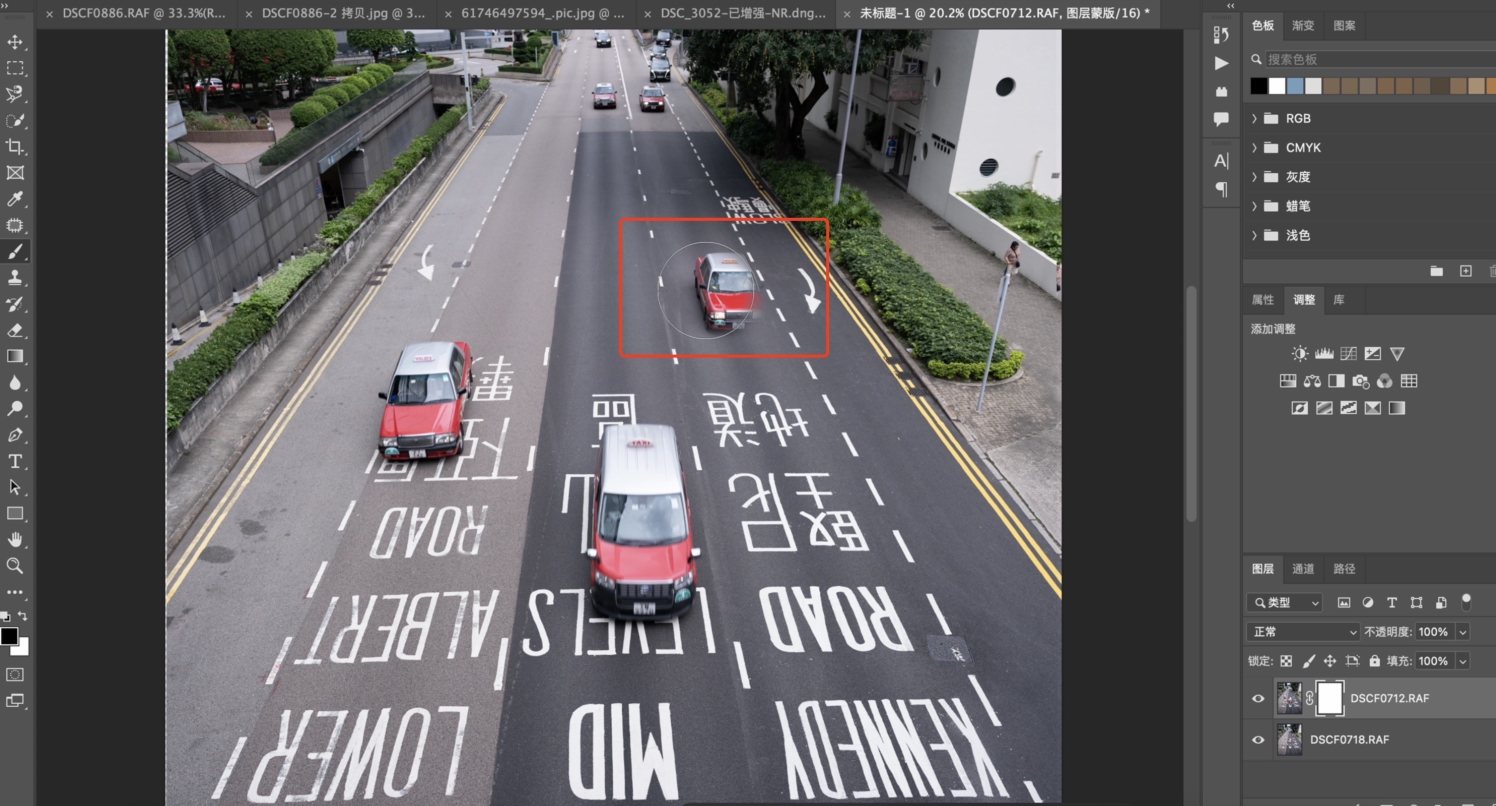Open the Paragraph panel icon
Viewport: 1496px width, 806px height.
point(1221,188)
